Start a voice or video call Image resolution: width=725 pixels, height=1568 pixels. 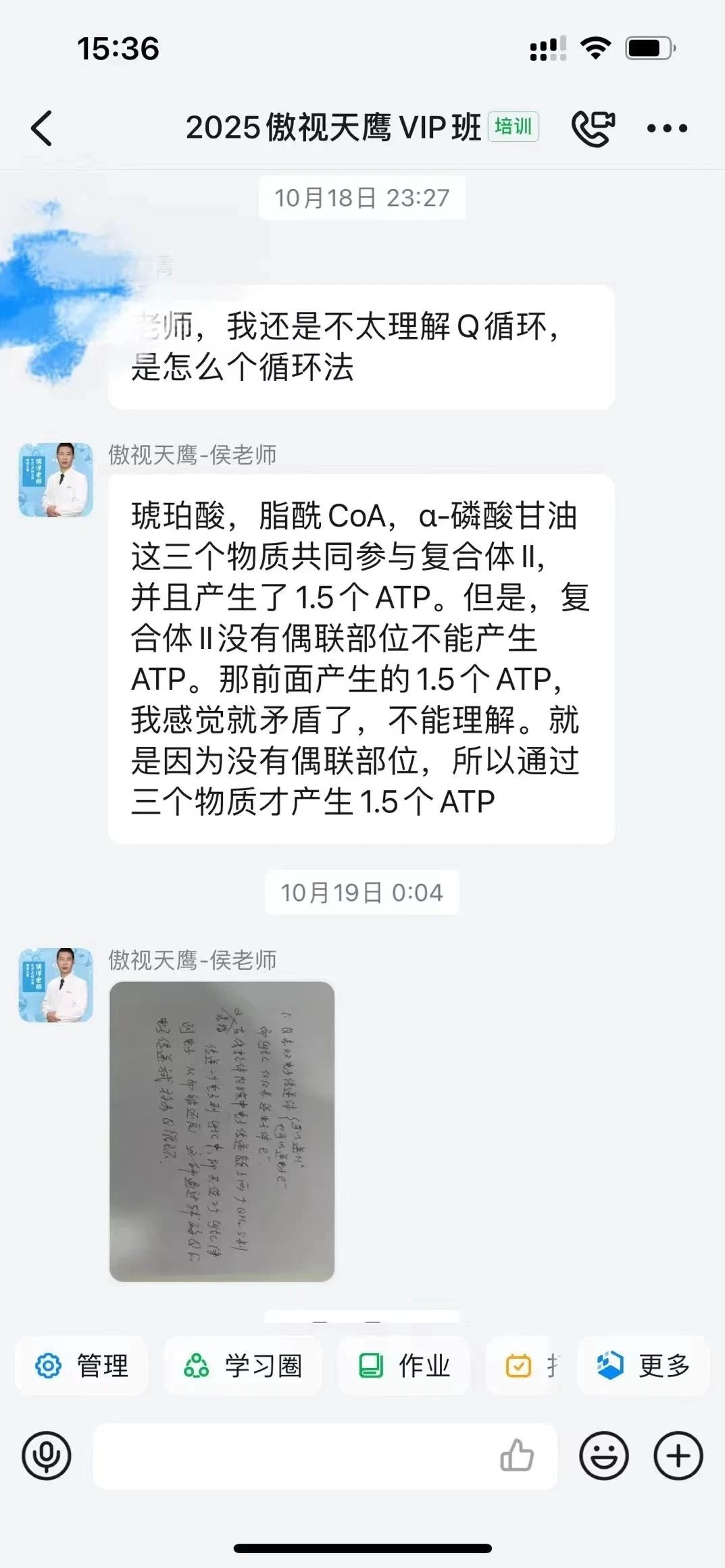tap(593, 128)
